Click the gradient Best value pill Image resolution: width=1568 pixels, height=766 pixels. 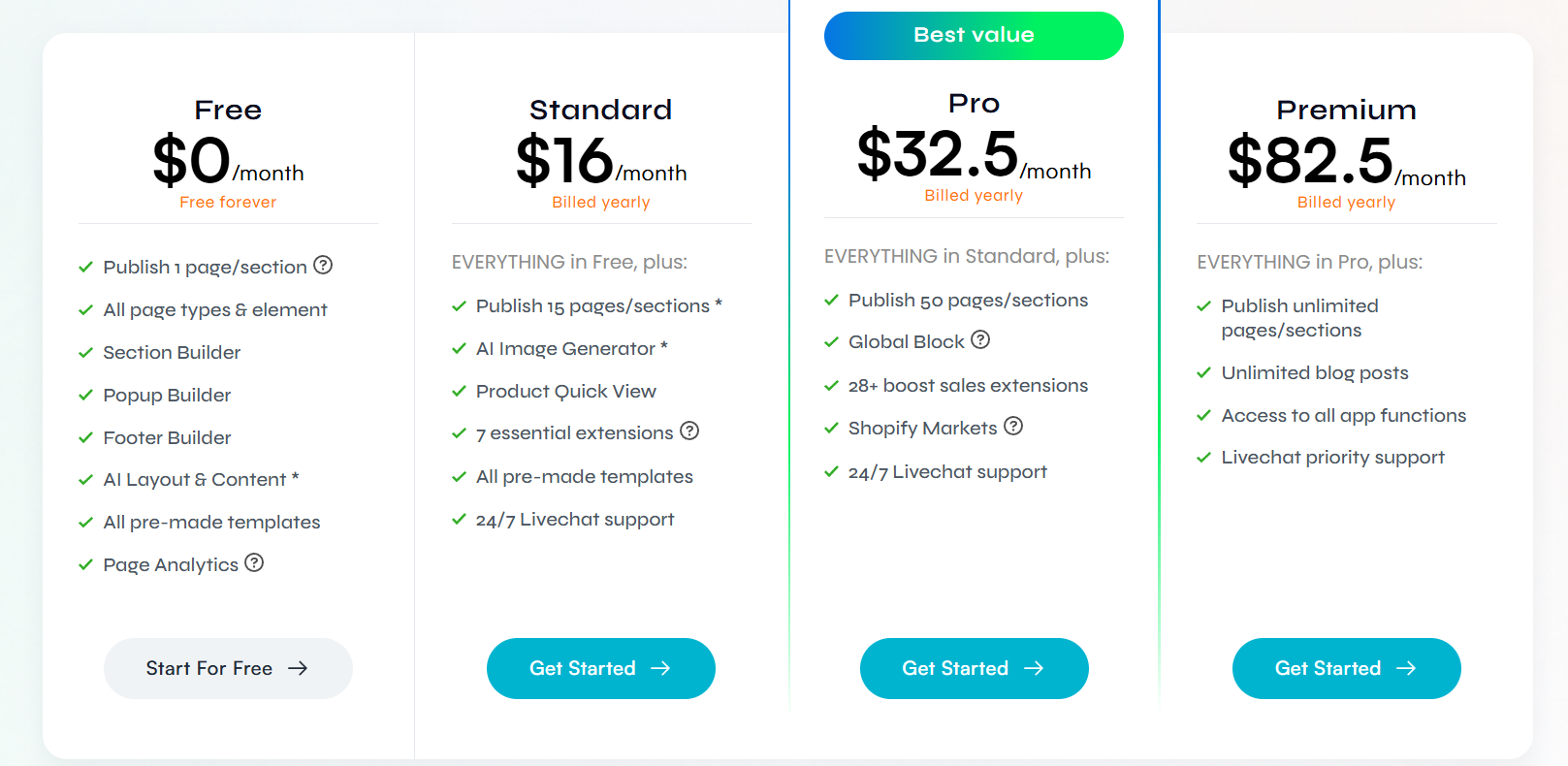(x=974, y=35)
